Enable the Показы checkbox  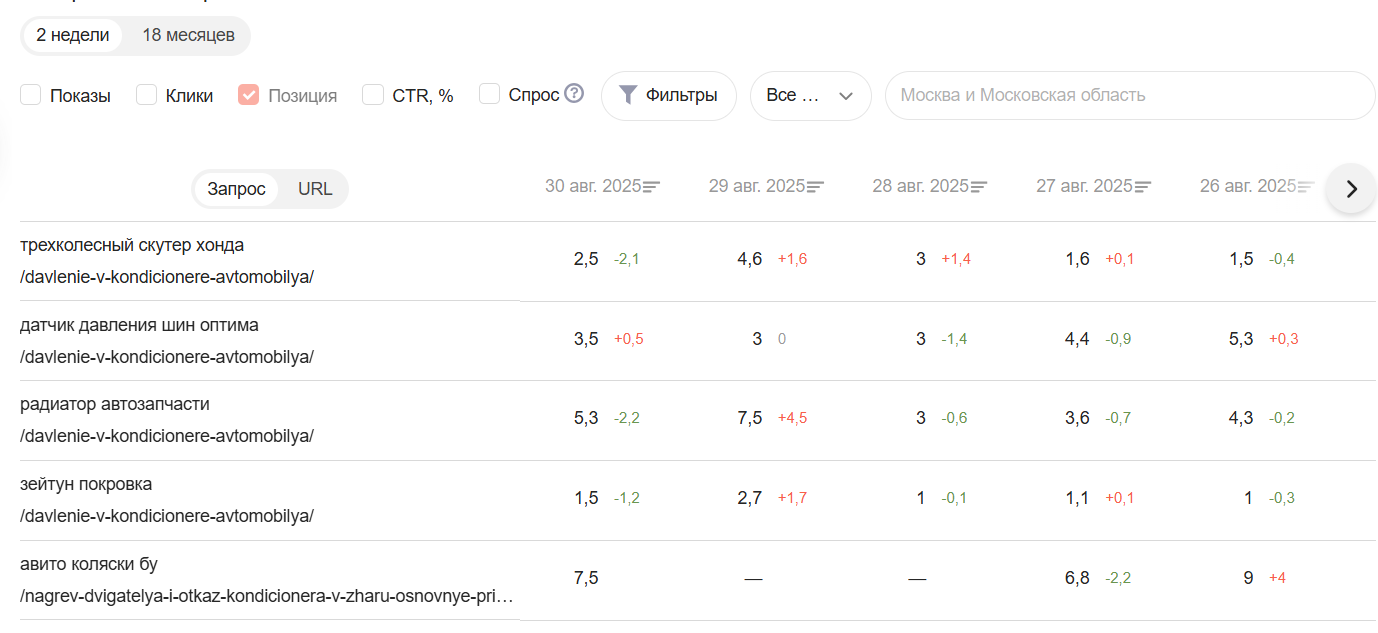click(x=31, y=95)
